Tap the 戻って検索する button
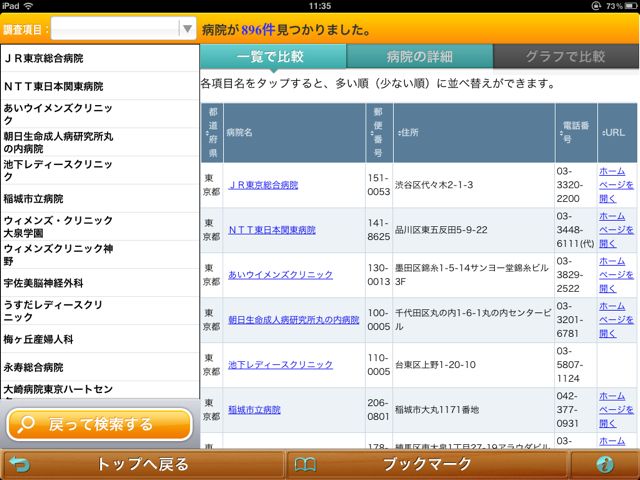The image size is (640, 480). [x=100, y=424]
